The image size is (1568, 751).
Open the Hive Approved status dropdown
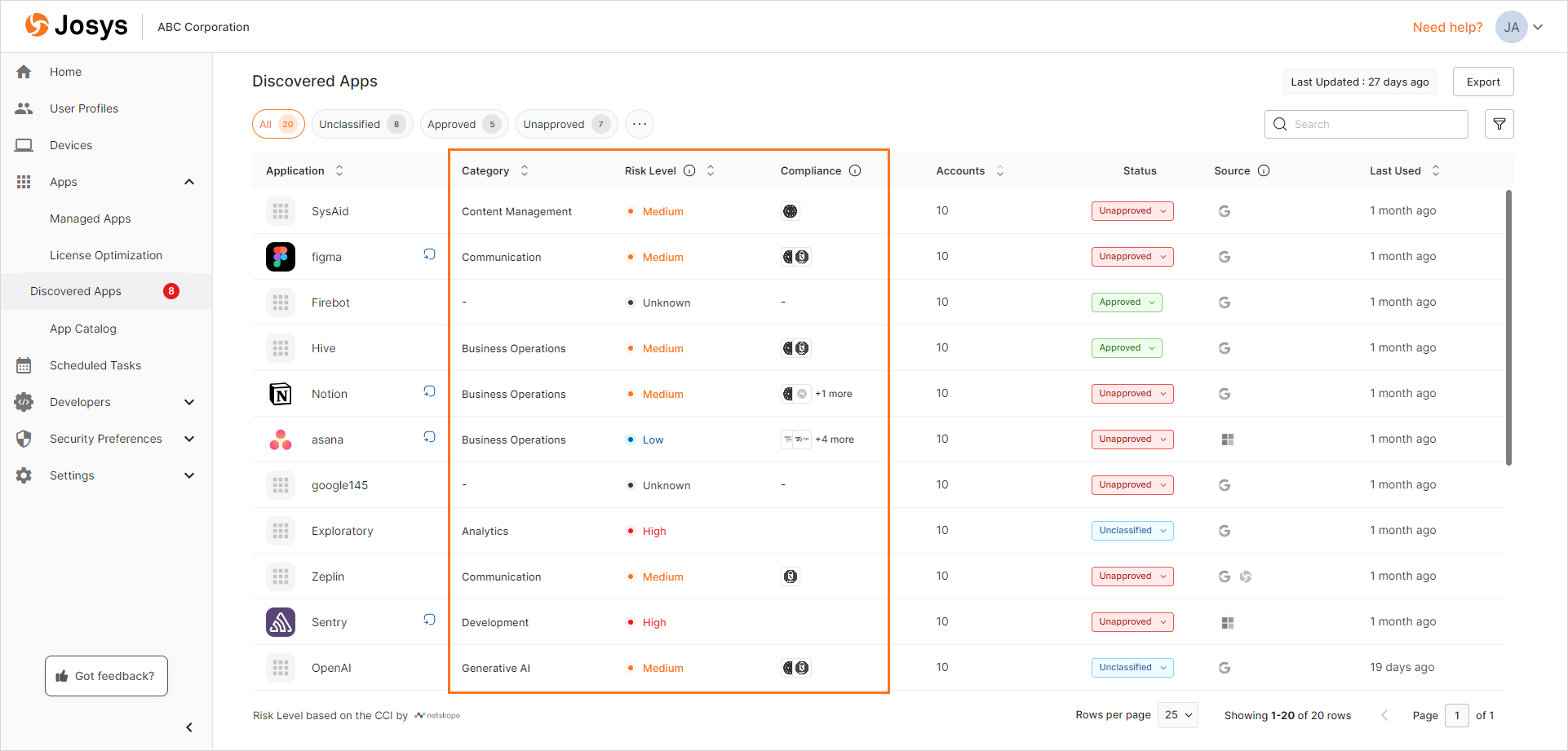(x=1127, y=348)
